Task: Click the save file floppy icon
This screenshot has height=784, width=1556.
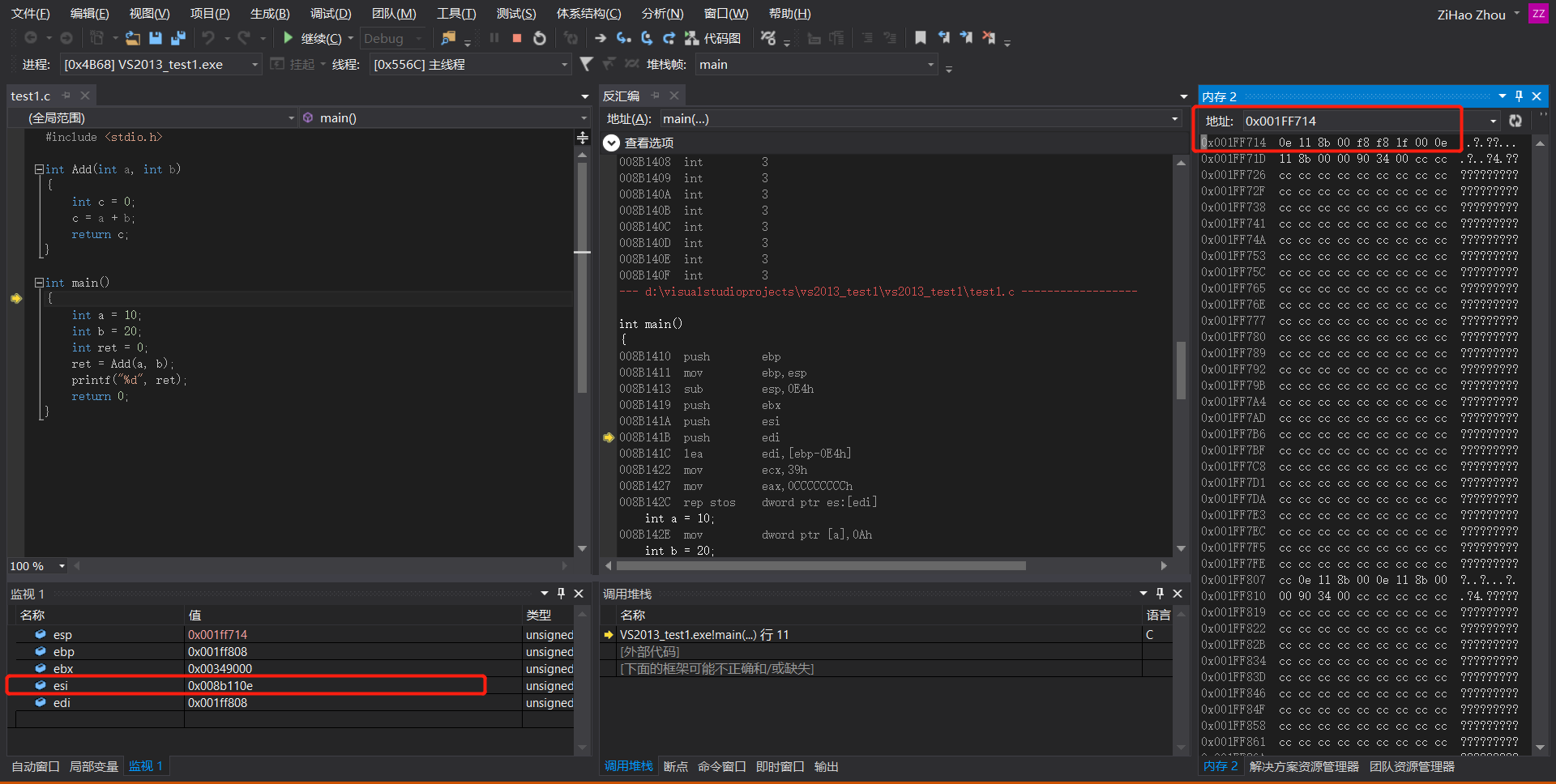Action: point(156,38)
